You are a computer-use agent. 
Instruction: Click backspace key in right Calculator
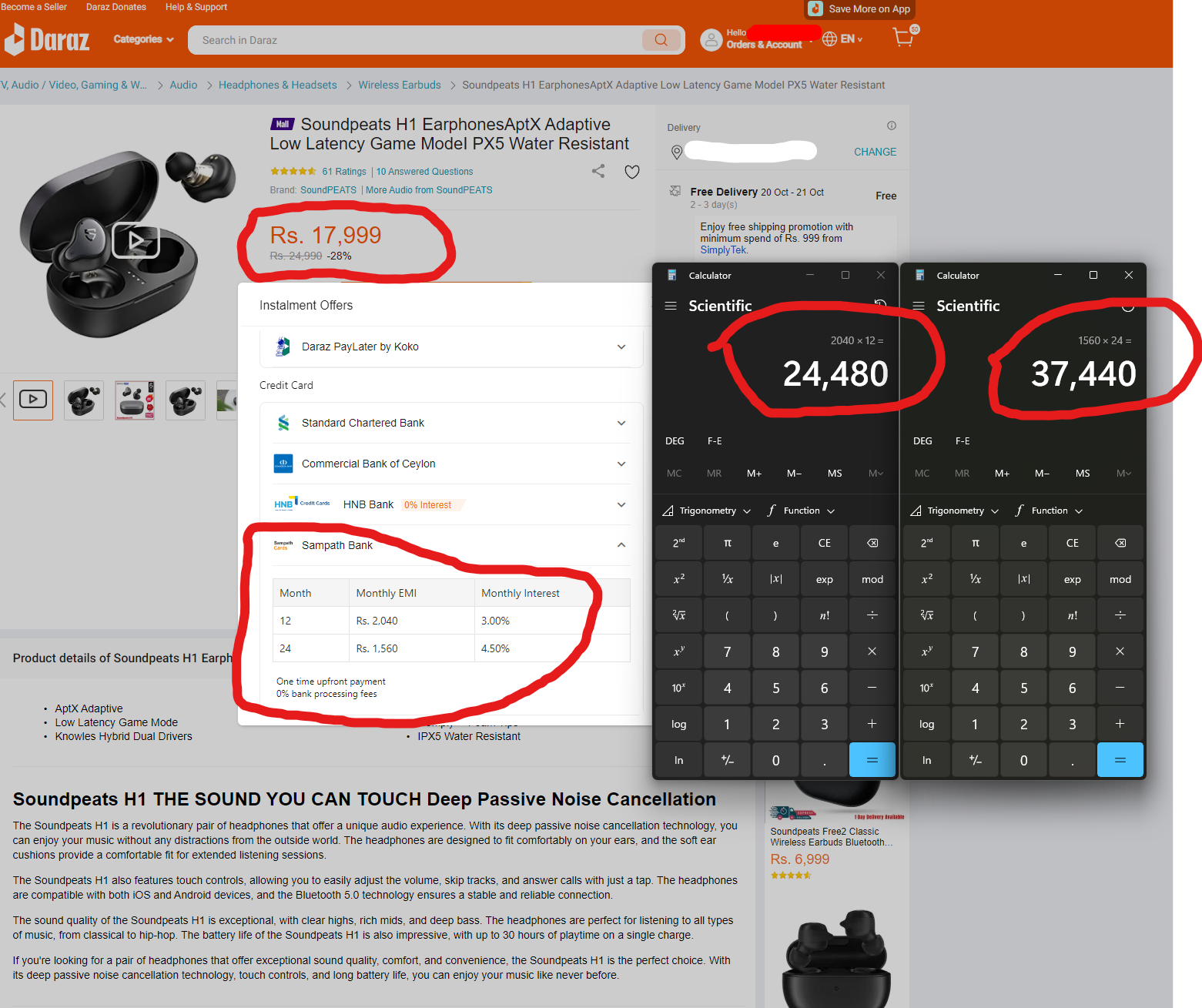[x=1120, y=543]
